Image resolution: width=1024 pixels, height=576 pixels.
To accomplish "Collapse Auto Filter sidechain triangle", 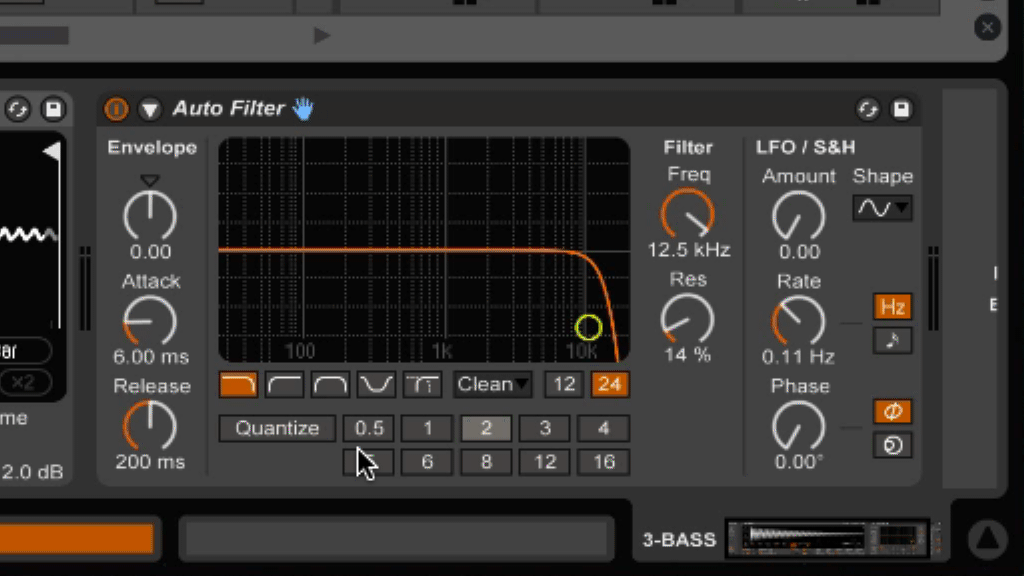I will pyautogui.click(x=150, y=109).
